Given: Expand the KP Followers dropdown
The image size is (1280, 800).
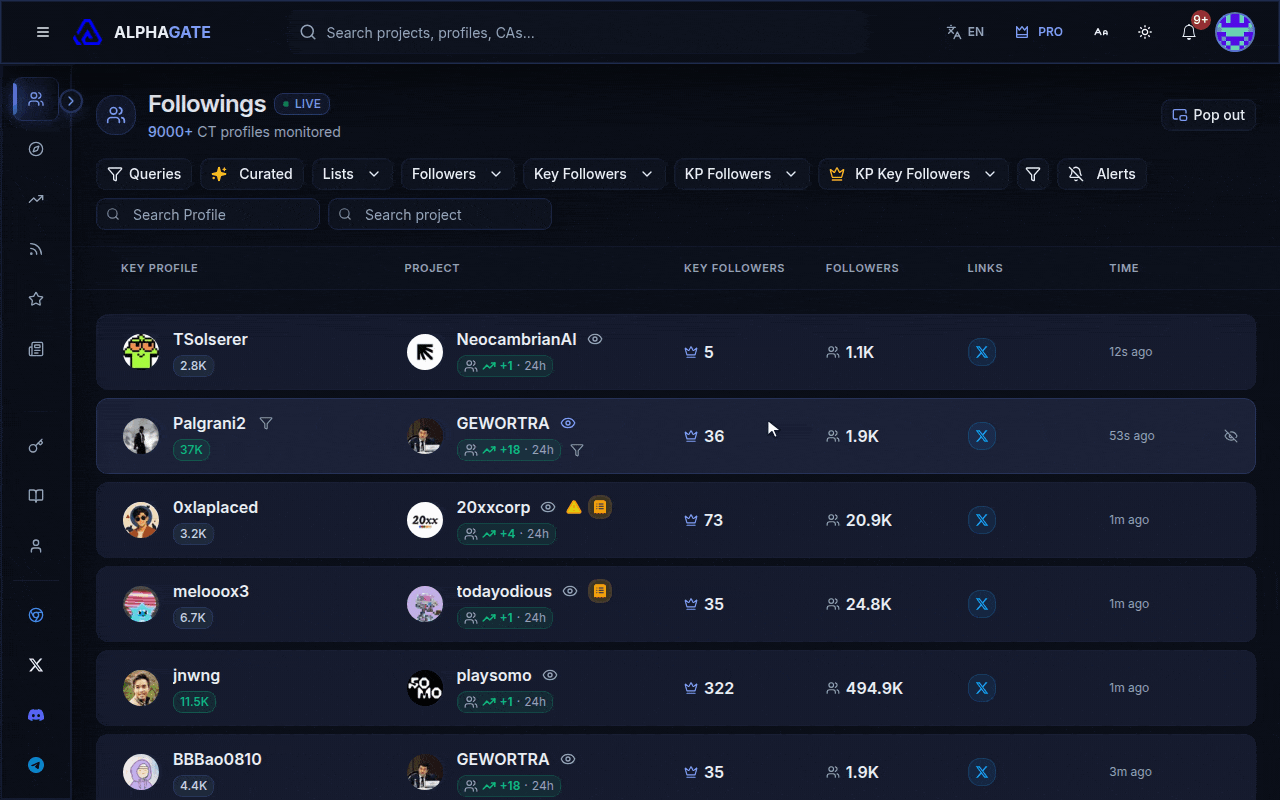Looking at the screenshot, I should 741,174.
